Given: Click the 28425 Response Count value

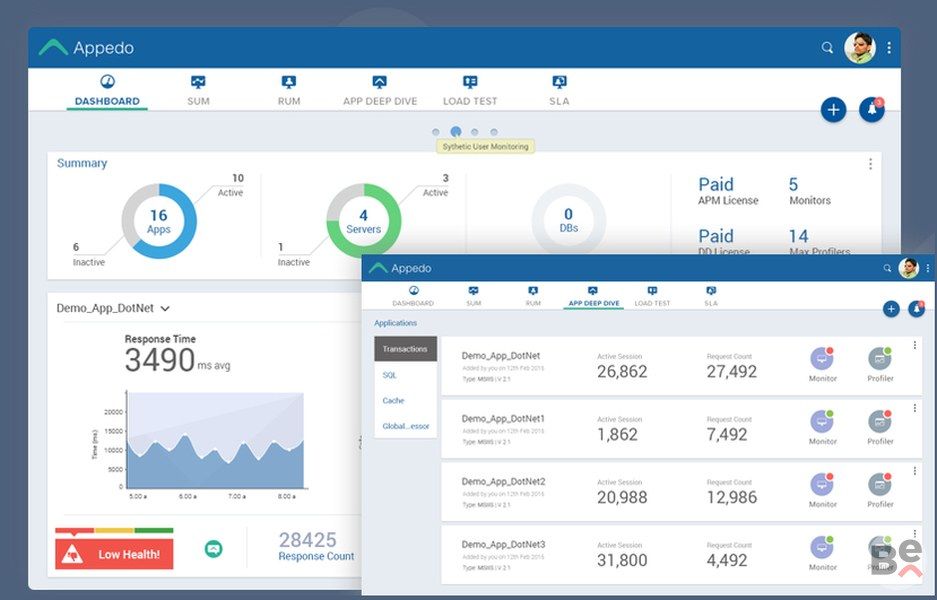Looking at the screenshot, I should 308,540.
